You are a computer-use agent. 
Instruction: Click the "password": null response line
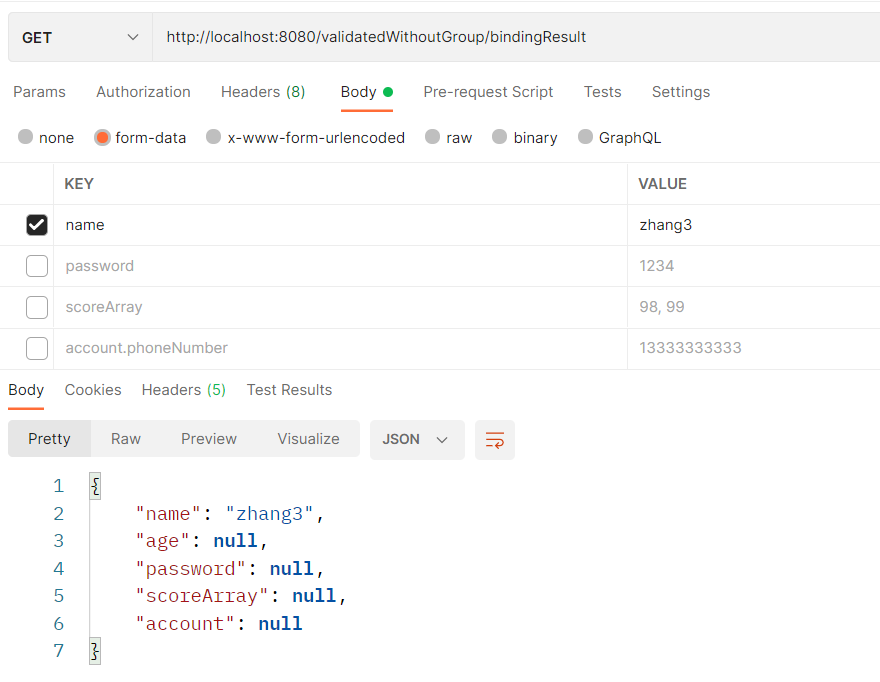pos(230,569)
